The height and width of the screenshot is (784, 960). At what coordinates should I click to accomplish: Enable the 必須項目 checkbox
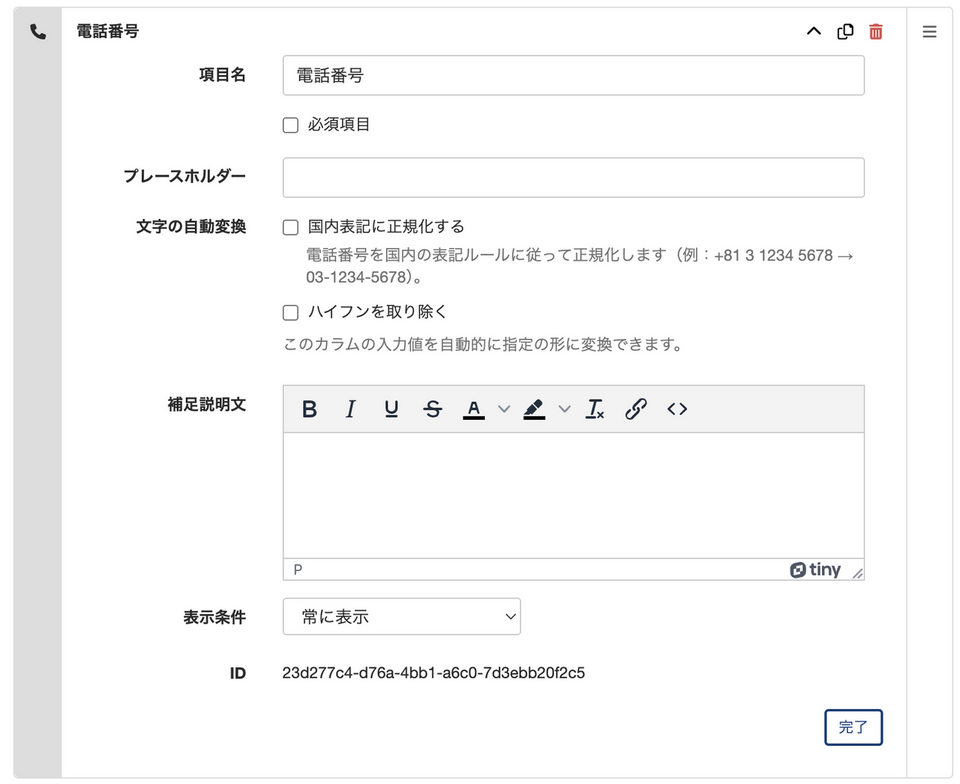coord(291,125)
